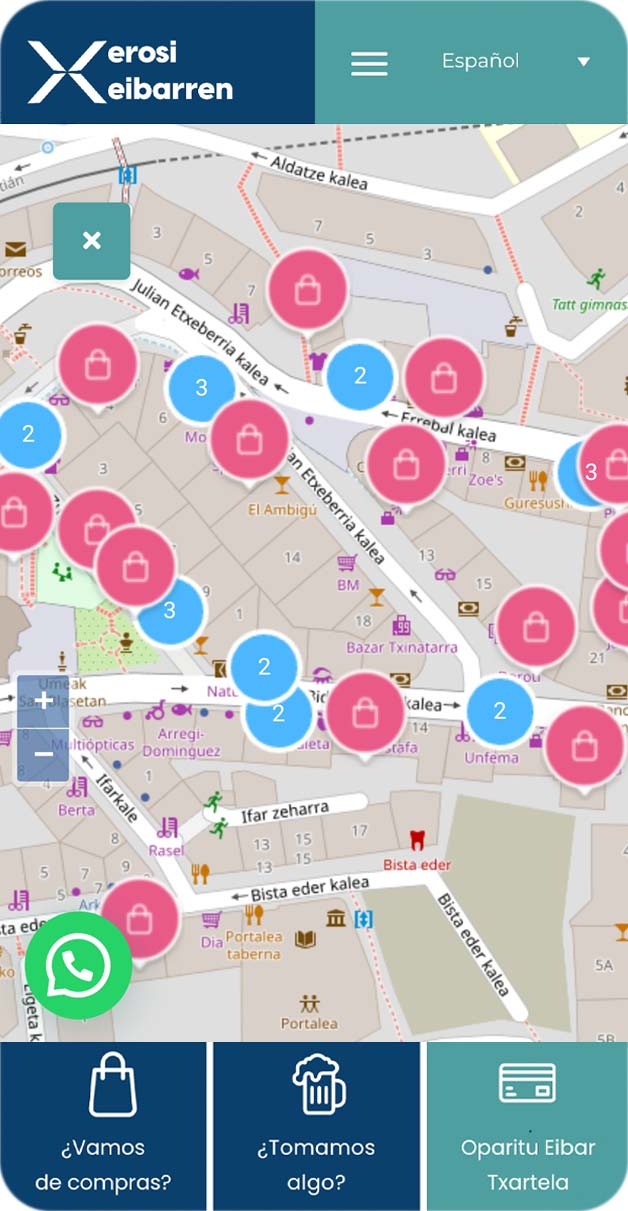Close the map using the X button

click(x=92, y=241)
